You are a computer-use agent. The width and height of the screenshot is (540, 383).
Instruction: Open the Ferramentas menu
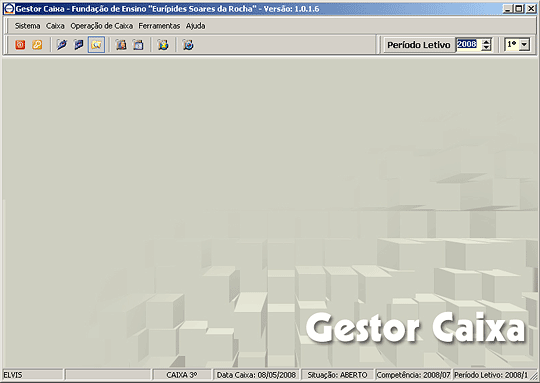pyautogui.click(x=159, y=26)
